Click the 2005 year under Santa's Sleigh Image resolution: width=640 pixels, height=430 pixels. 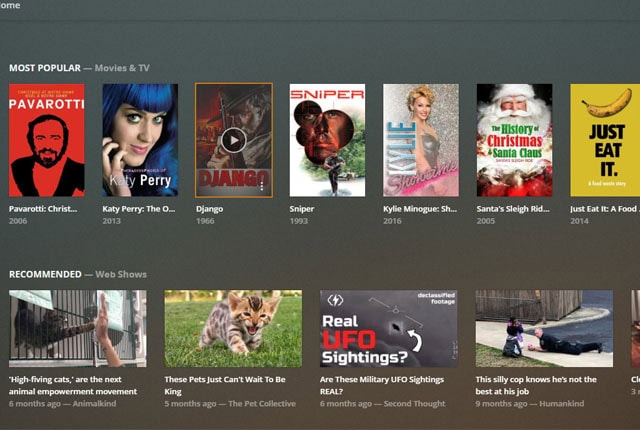point(486,221)
